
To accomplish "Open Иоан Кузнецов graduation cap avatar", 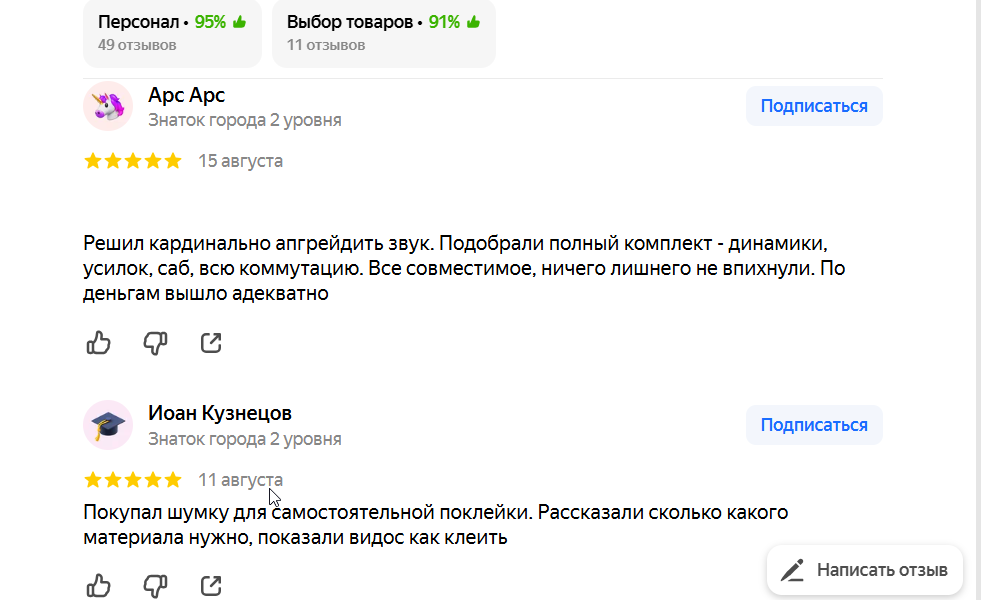I will coord(108,425).
